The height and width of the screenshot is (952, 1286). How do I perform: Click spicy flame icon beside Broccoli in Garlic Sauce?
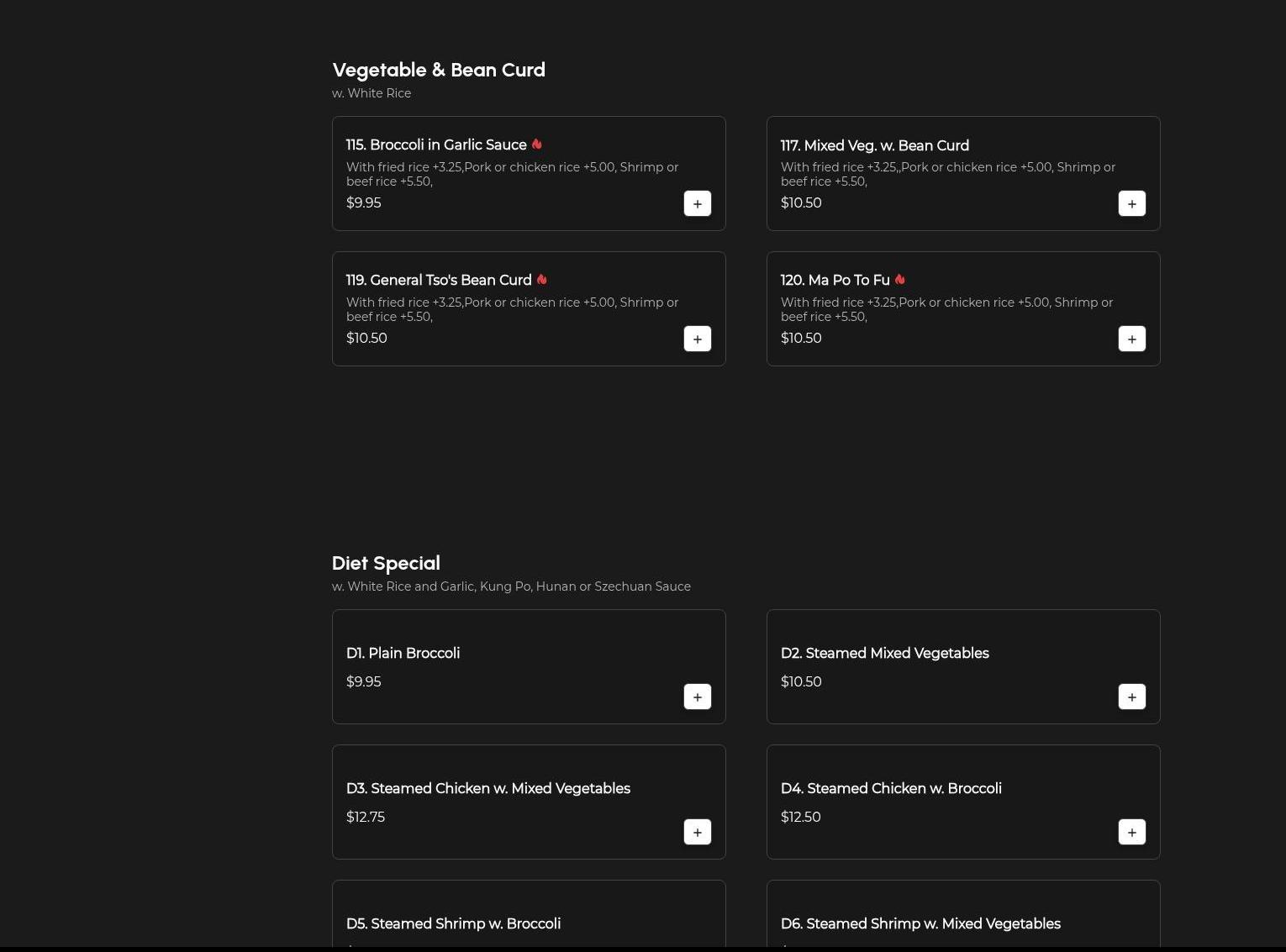537,145
